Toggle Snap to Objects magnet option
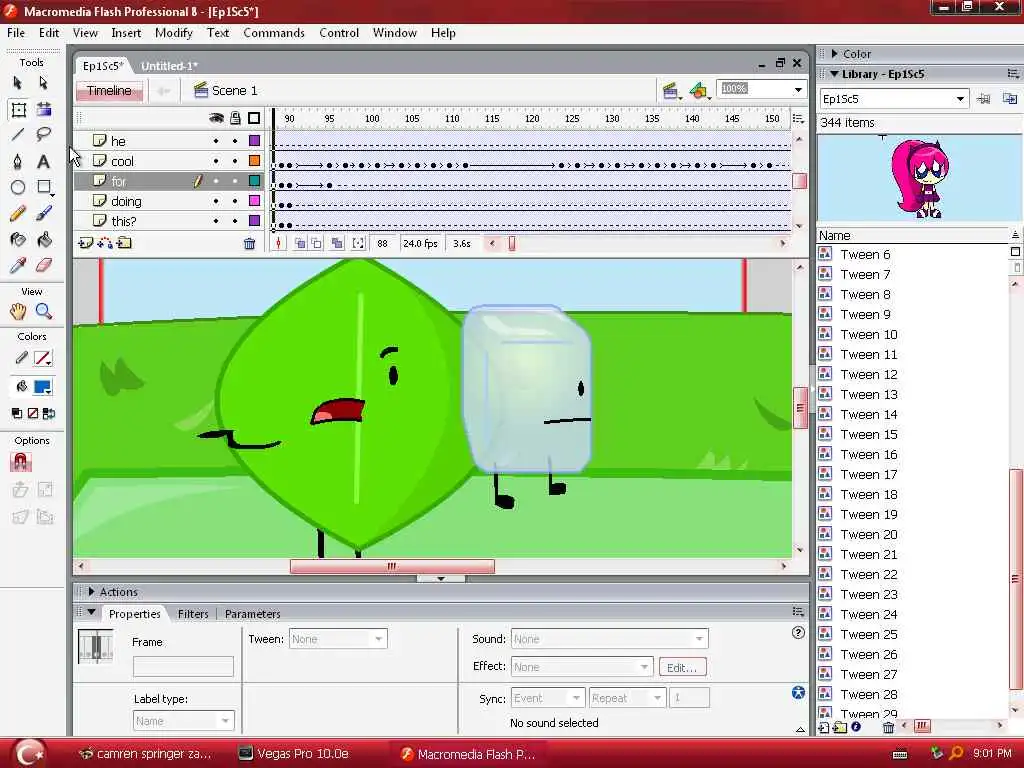The image size is (1024, 768). (20, 462)
